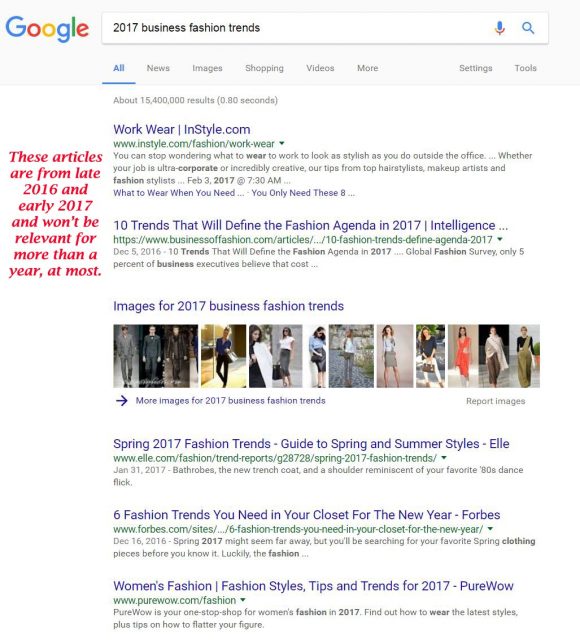Open the three men's suits thumbnail
Image resolution: width=580 pixels, height=640 pixels.
[x=156, y=356]
